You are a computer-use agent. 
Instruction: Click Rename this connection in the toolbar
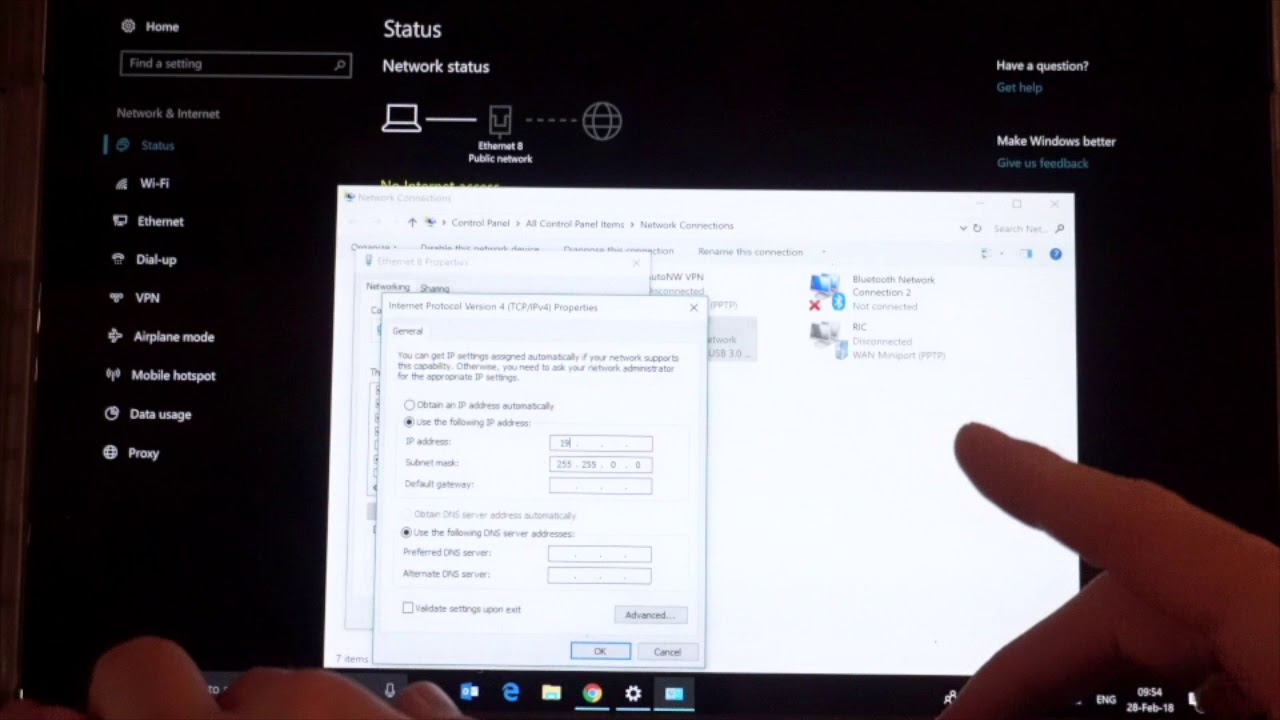750,252
